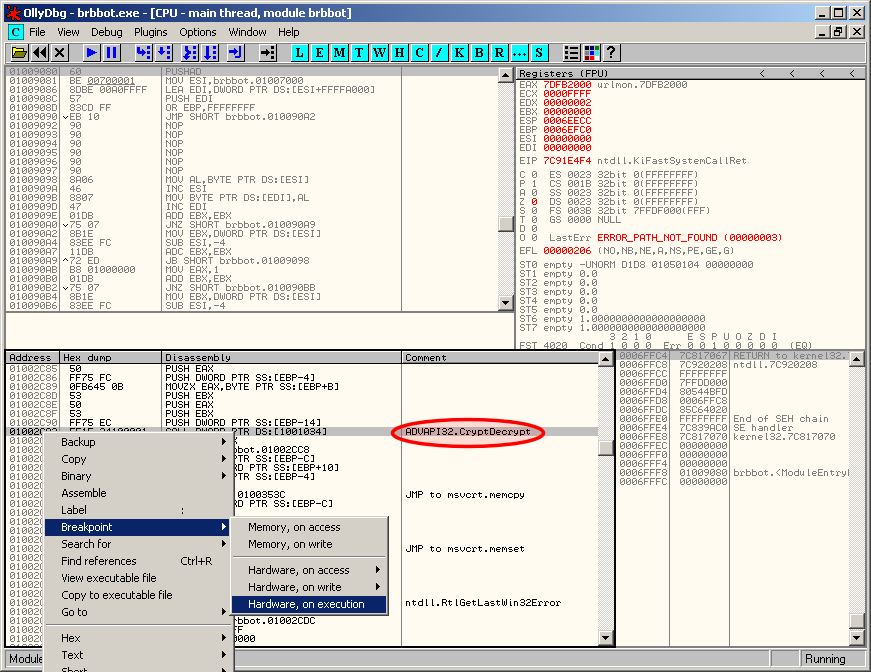Choose 'Memory, on access' breakpoint entry
This screenshot has width=871, height=672.
(x=294, y=527)
